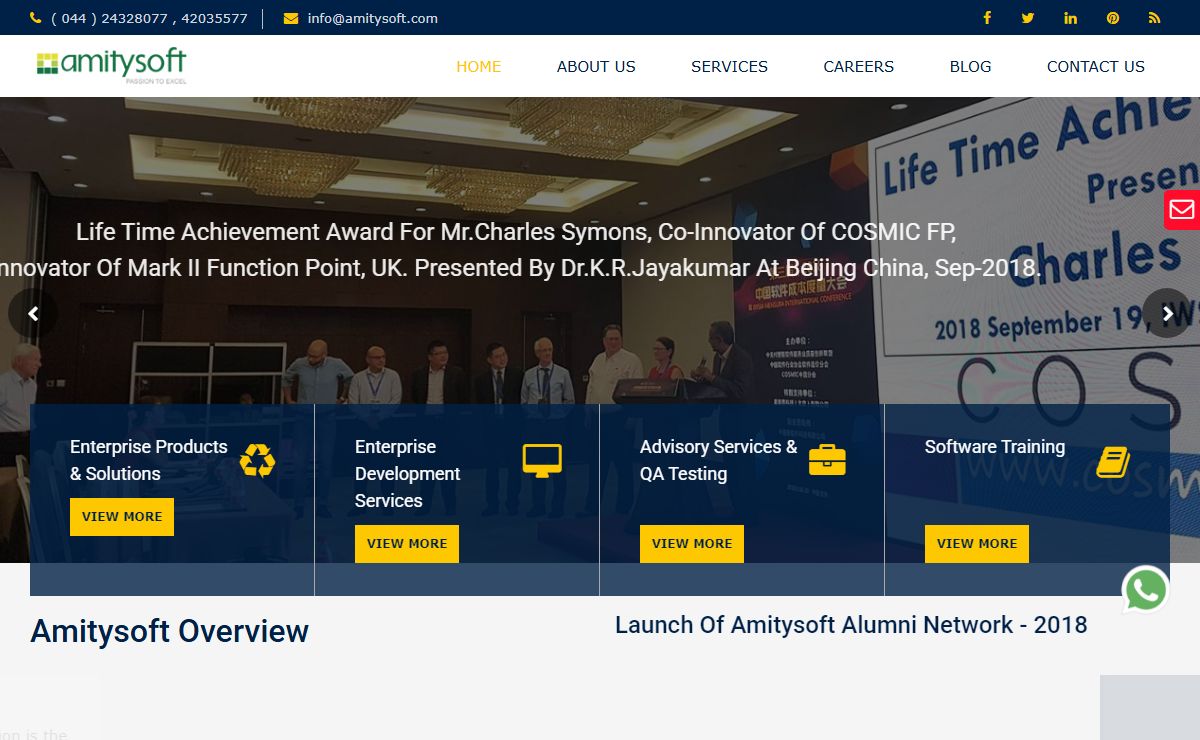The width and height of the screenshot is (1200, 740).
Task: Select the HOME menu item
Action: tap(479, 67)
